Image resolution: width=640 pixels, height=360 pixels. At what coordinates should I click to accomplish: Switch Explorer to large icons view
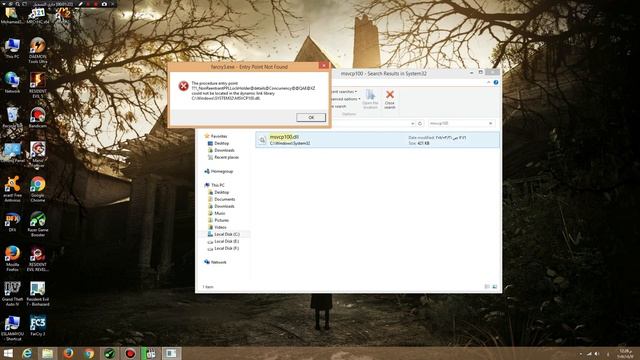[494, 287]
